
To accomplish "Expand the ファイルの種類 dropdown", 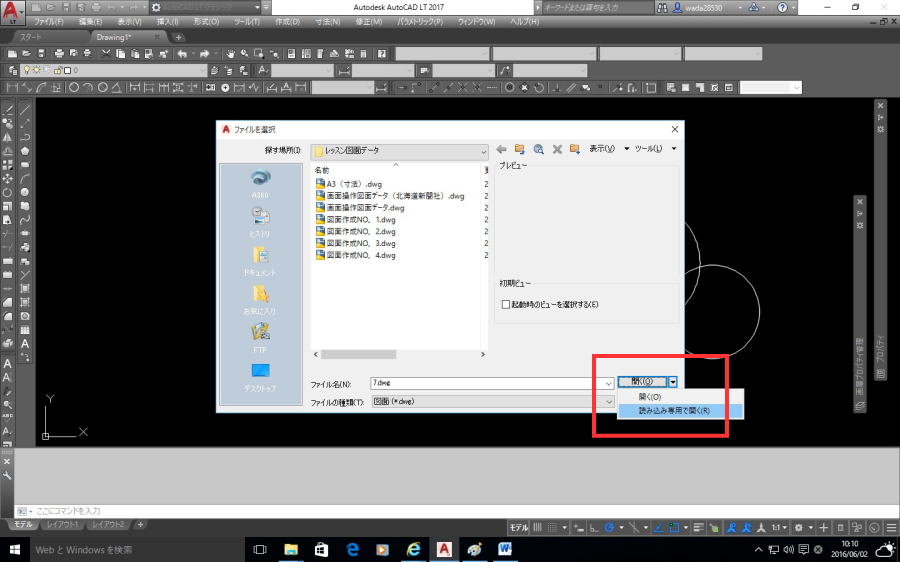I will coord(609,402).
